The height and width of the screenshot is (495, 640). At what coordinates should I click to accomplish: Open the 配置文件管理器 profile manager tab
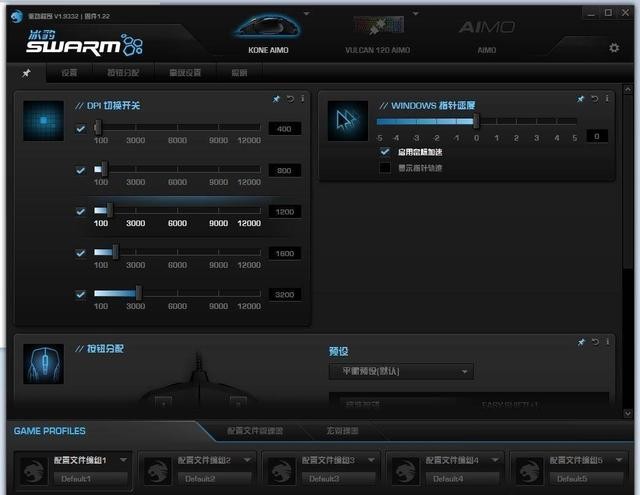click(255, 431)
